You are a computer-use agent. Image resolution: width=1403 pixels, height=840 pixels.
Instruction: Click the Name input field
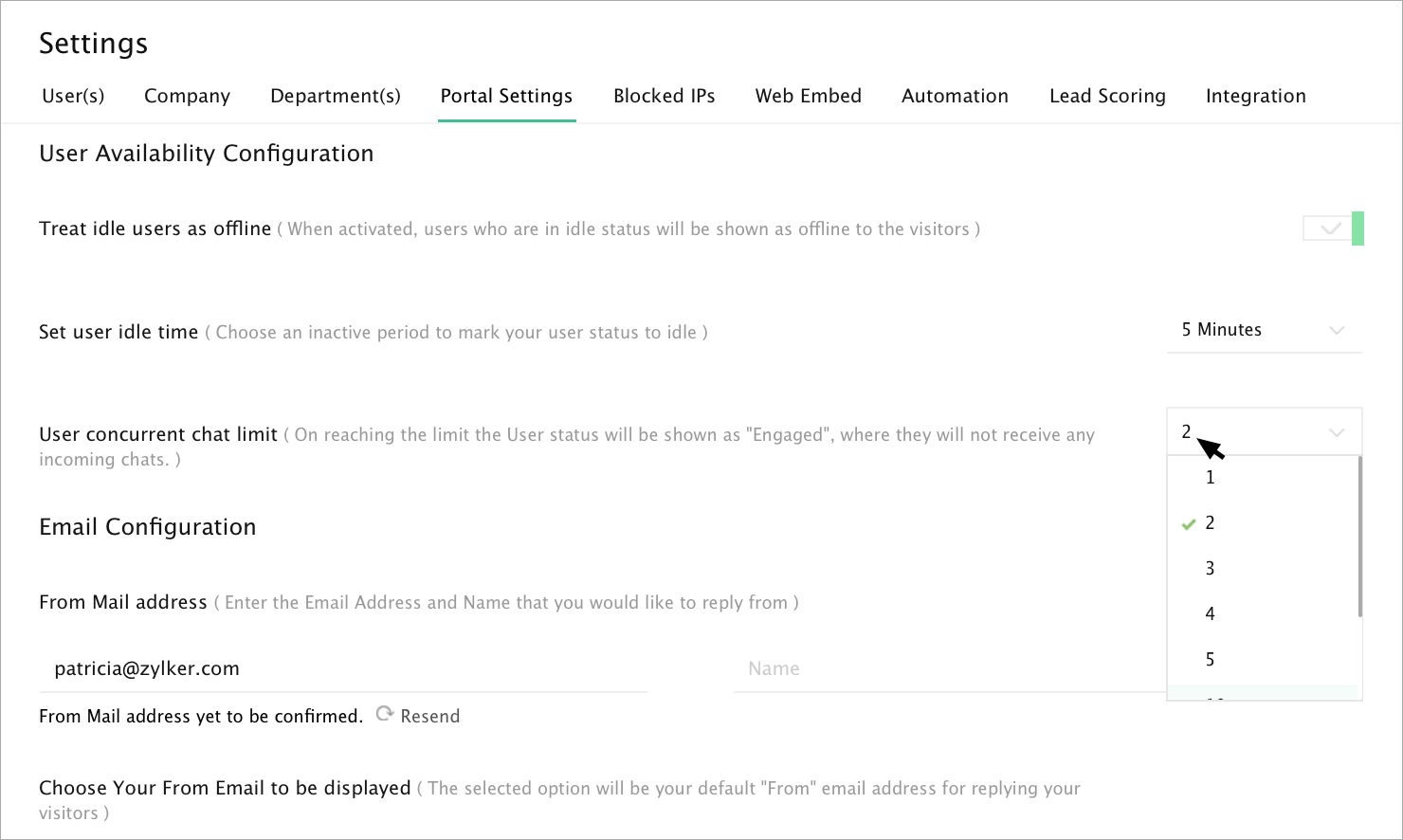pyautogui.click(x=948, y=668)
